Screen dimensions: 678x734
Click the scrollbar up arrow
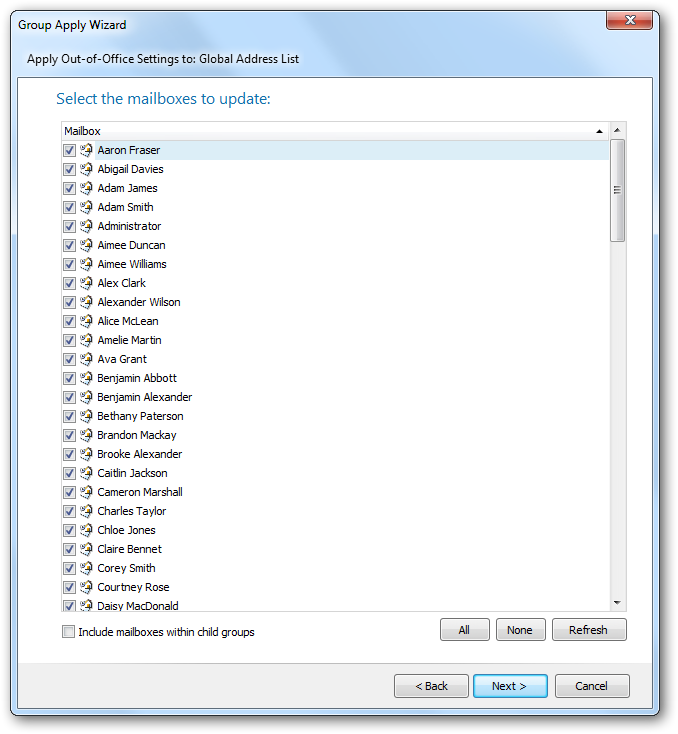pos(617,130)
